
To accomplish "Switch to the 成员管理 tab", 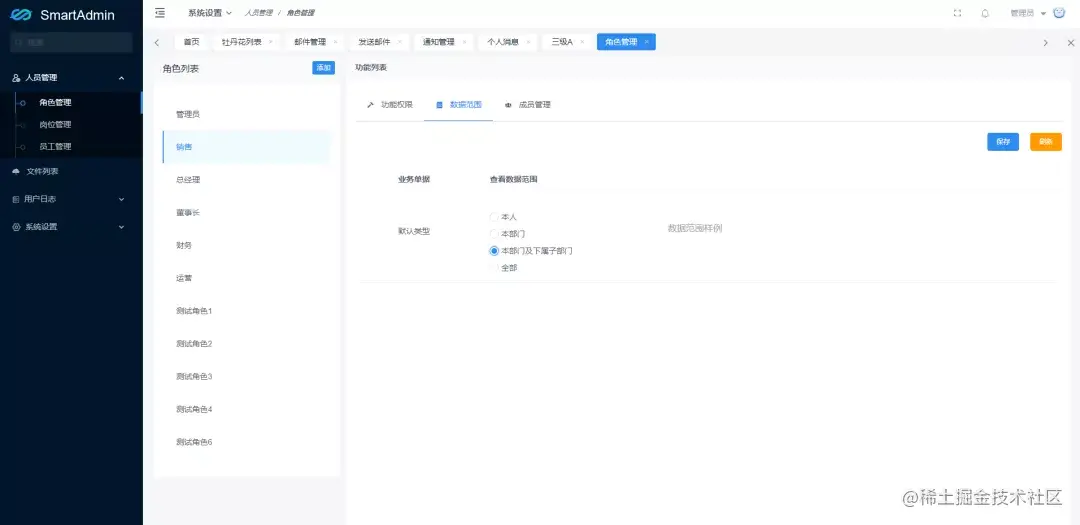I will [x=528, y=105].
